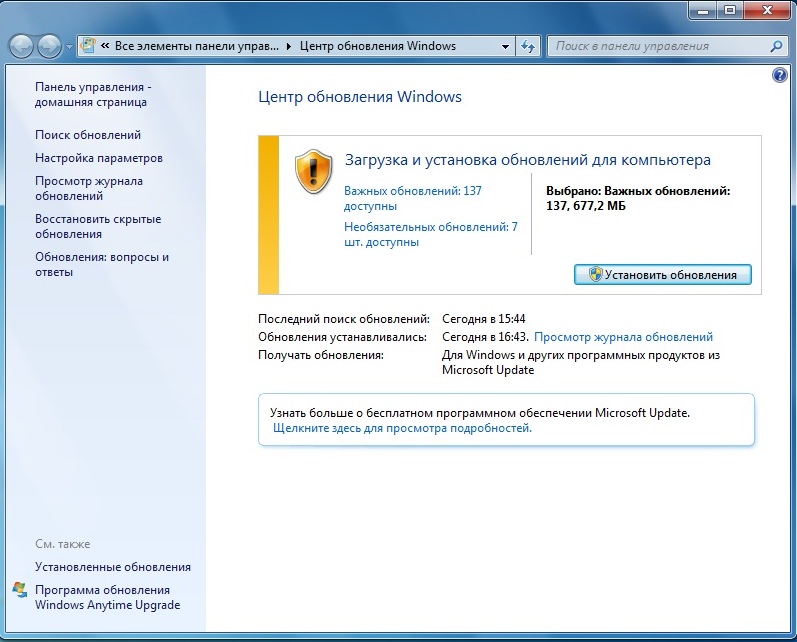
Task: Click the page heading 'Центр обновления Windows'
Action: 360,97
